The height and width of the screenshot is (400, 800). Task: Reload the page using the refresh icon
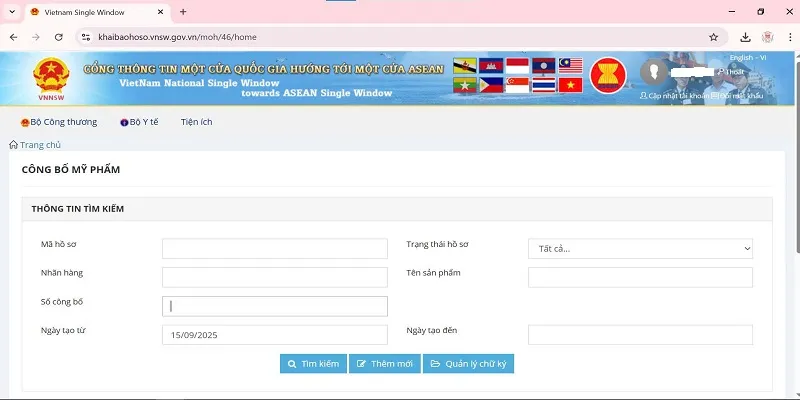click(x=59, y=37)
